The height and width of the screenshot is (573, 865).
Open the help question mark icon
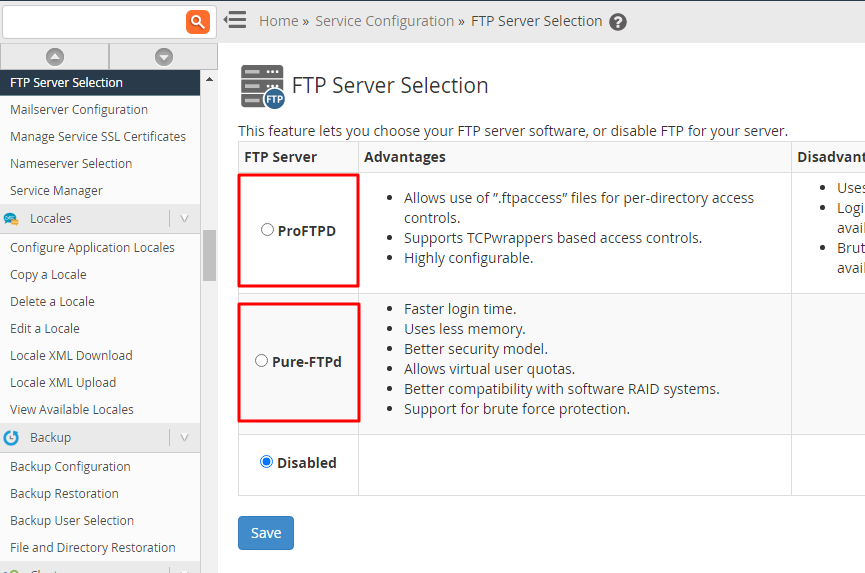point(618,22)
